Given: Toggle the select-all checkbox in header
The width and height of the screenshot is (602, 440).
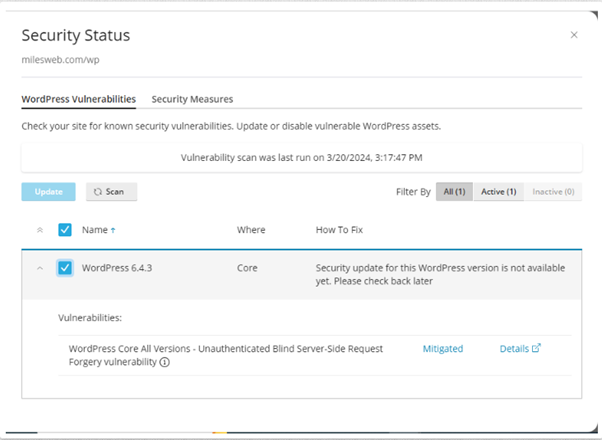Looking at the screenshot, I should [65, 230].
